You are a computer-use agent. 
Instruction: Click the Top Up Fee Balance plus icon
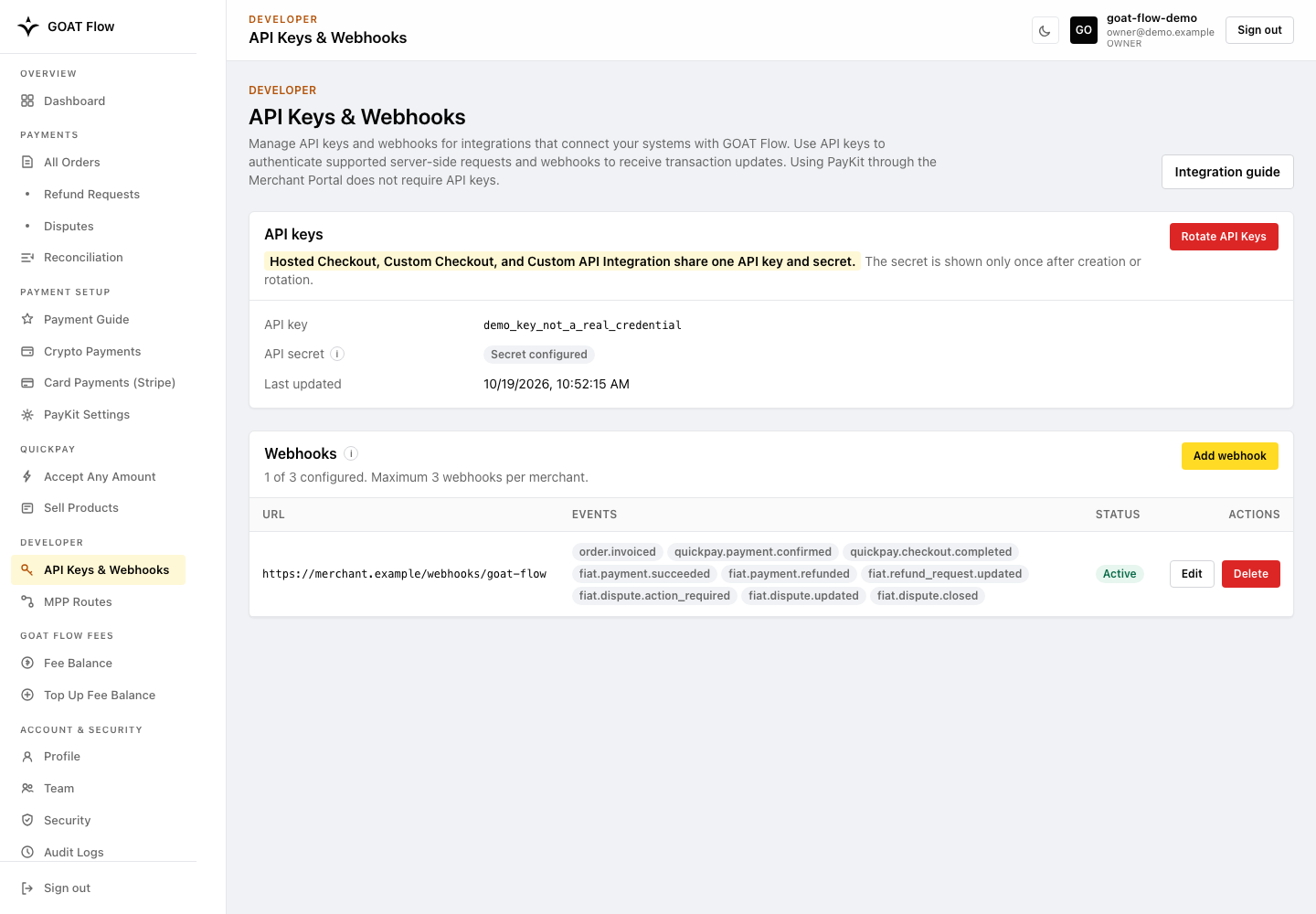tap(27, 695)
